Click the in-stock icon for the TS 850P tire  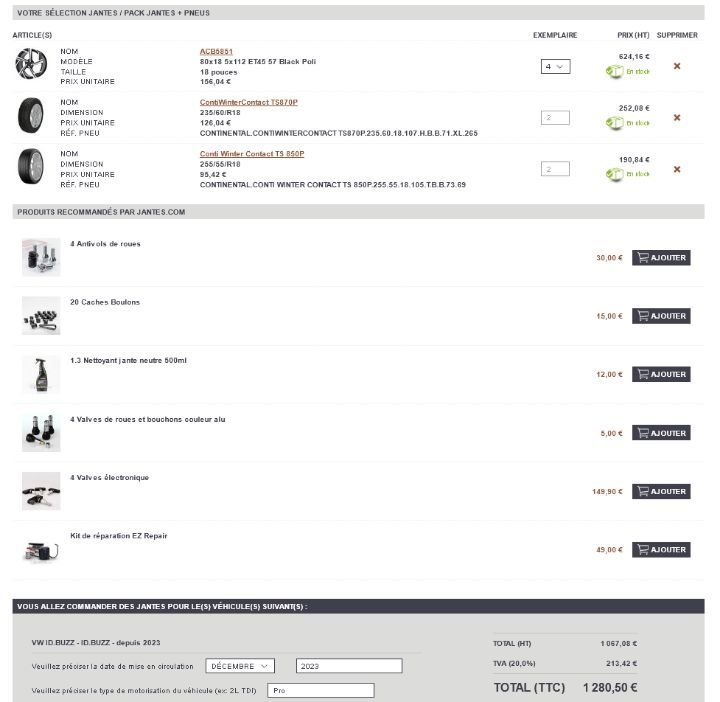coord(615,174)
